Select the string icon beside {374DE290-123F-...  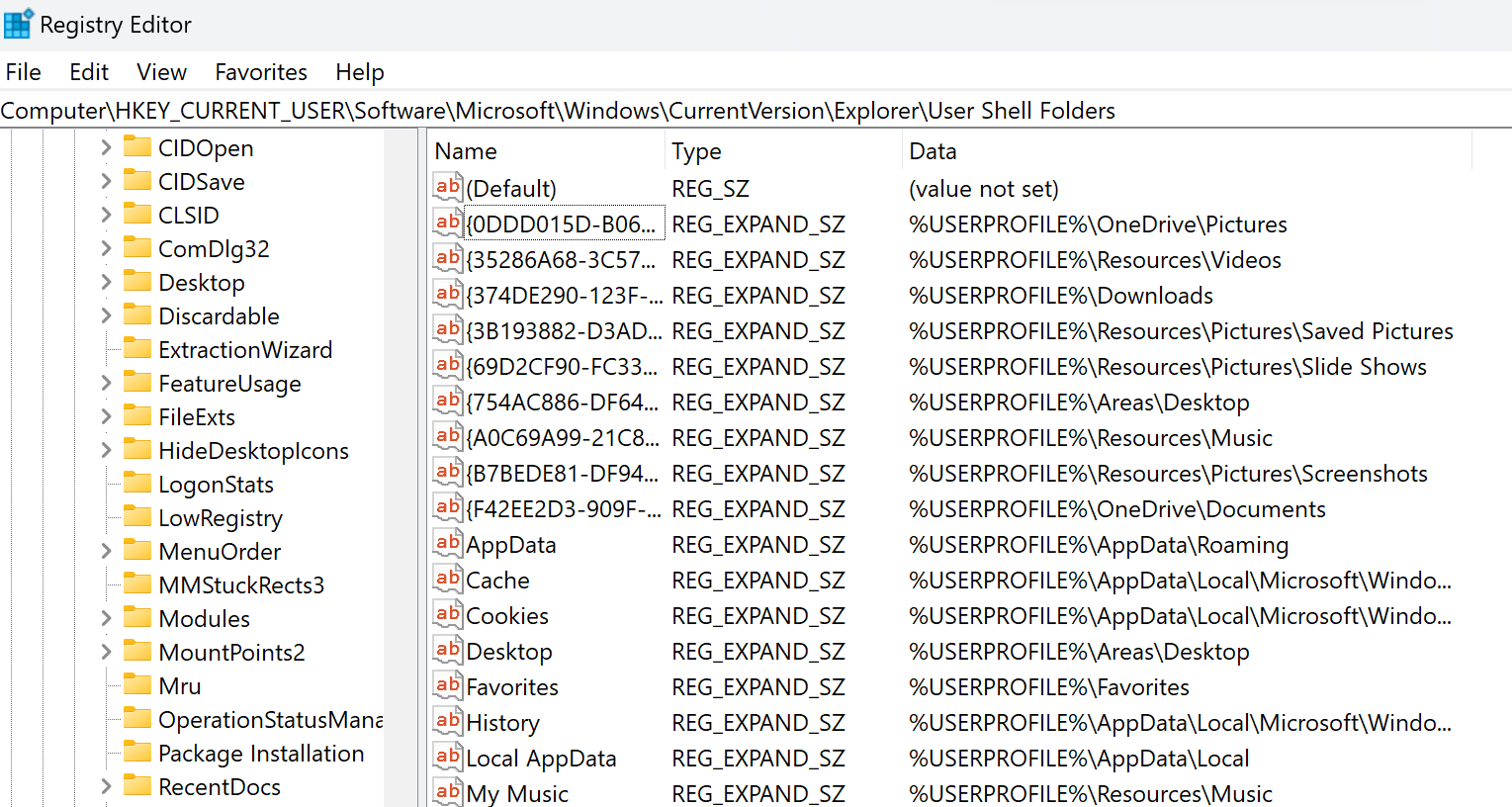[448, 295]
